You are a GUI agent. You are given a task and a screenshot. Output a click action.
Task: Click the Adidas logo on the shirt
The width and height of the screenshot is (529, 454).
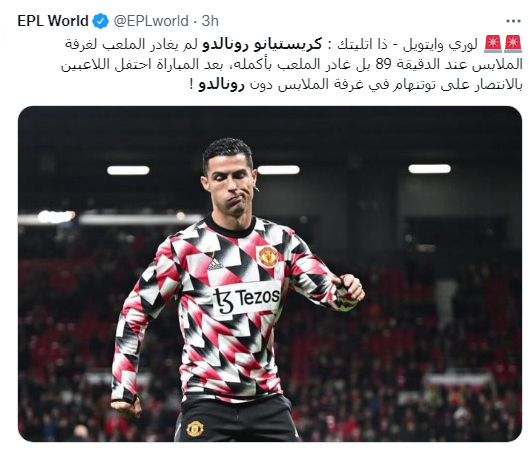pos(215,264)
